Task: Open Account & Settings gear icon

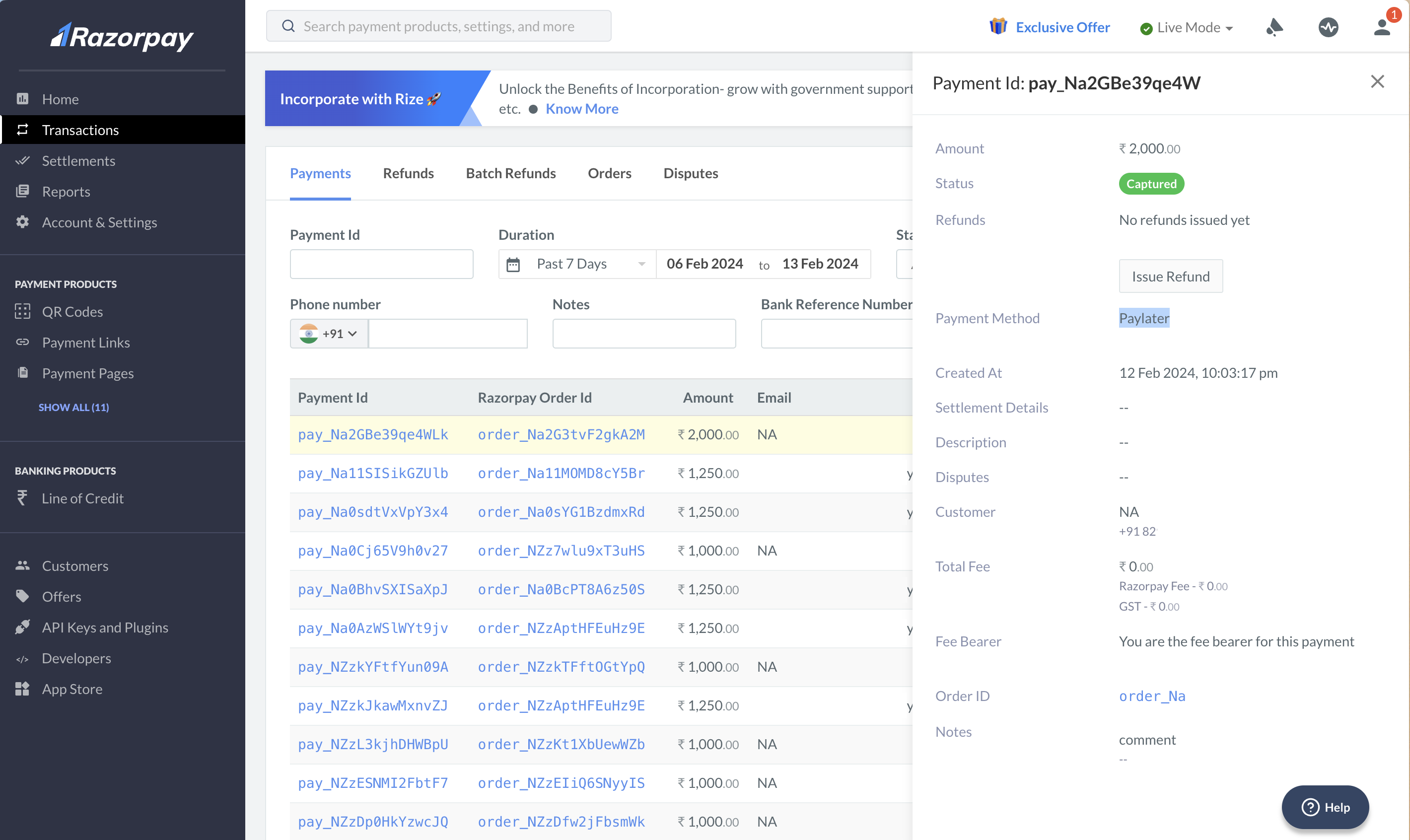Action: pyautogui.click(x=23, y=222)
